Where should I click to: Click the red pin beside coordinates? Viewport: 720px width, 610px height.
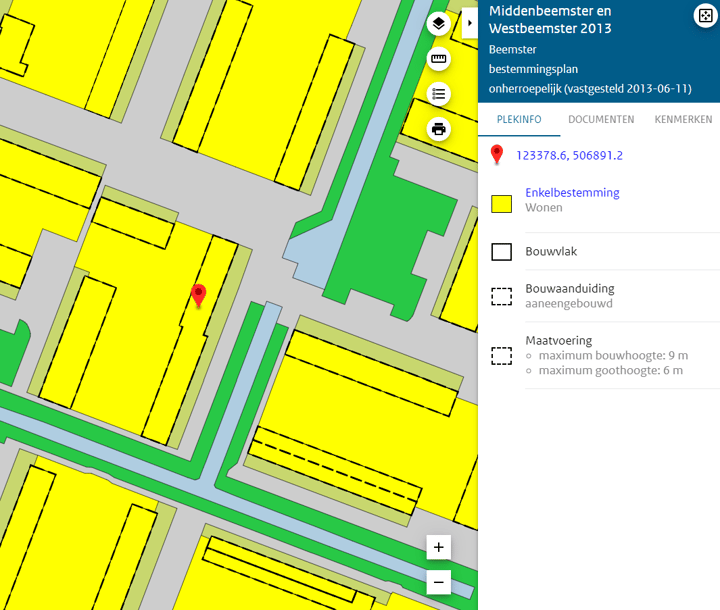pyautogui.click(x=497, y=155)
